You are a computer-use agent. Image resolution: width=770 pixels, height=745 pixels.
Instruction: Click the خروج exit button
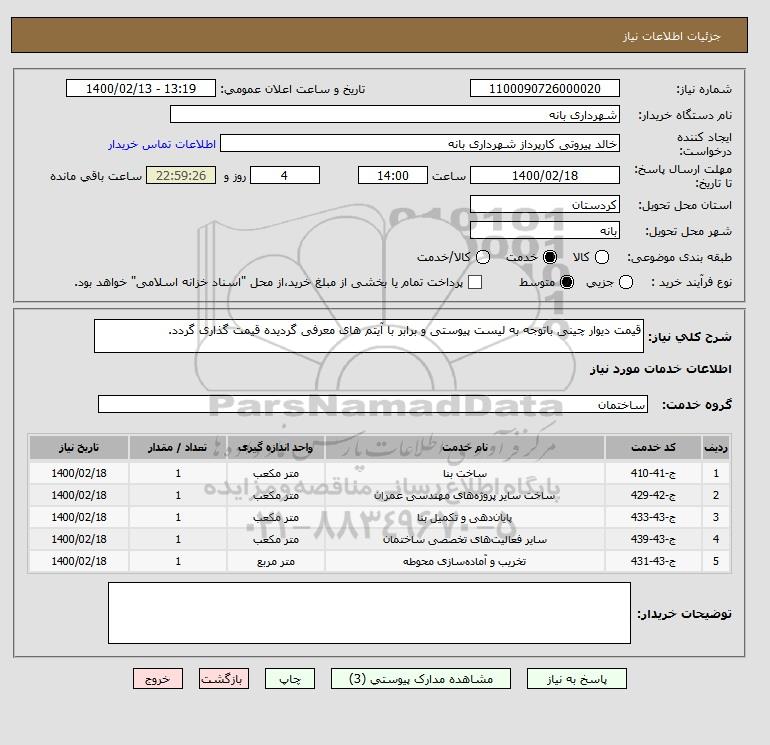158,679
